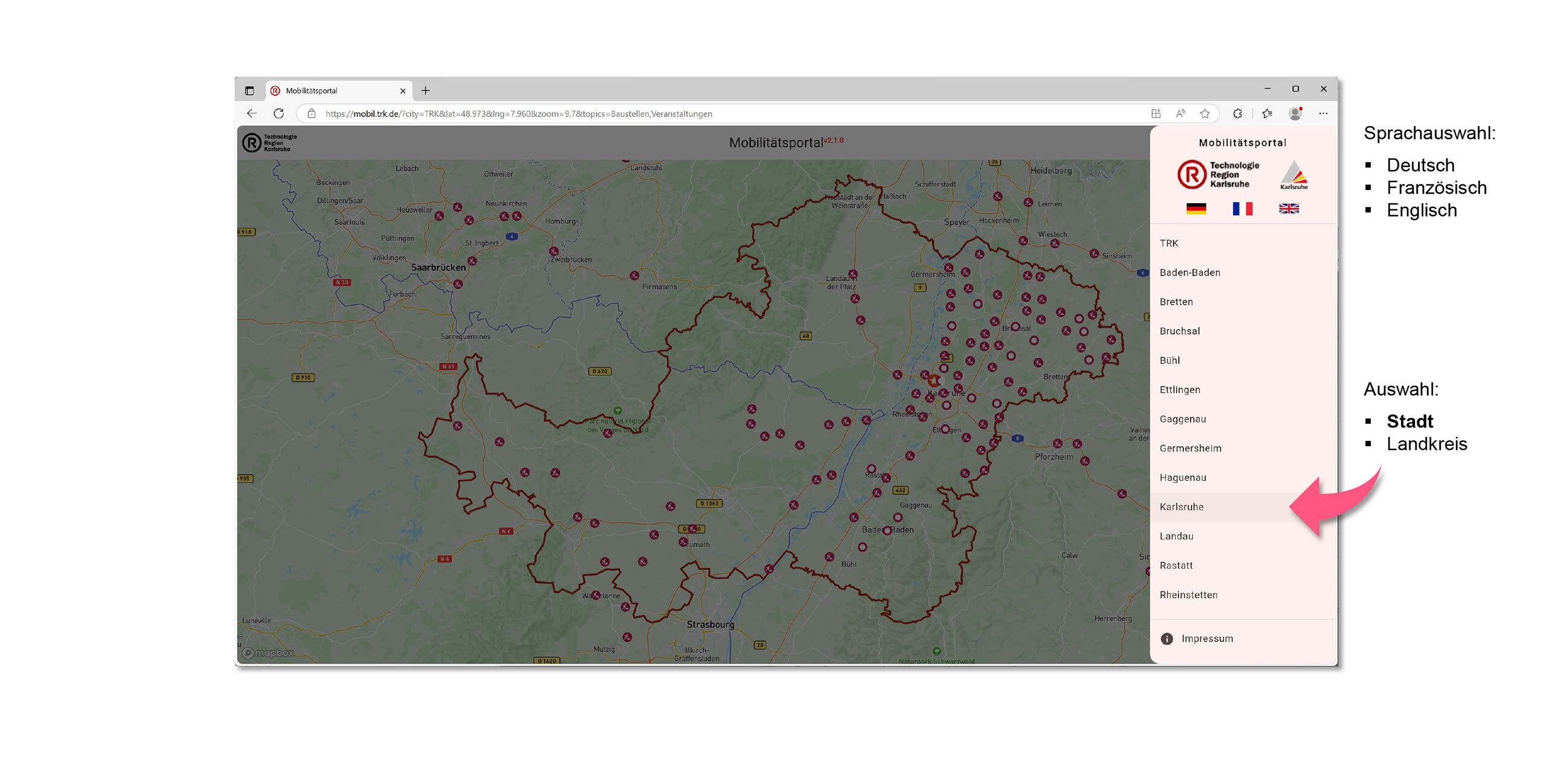This screenshot has height=784, width=1544.
Task: Open the Impressum link
Action: point(1207,639)
